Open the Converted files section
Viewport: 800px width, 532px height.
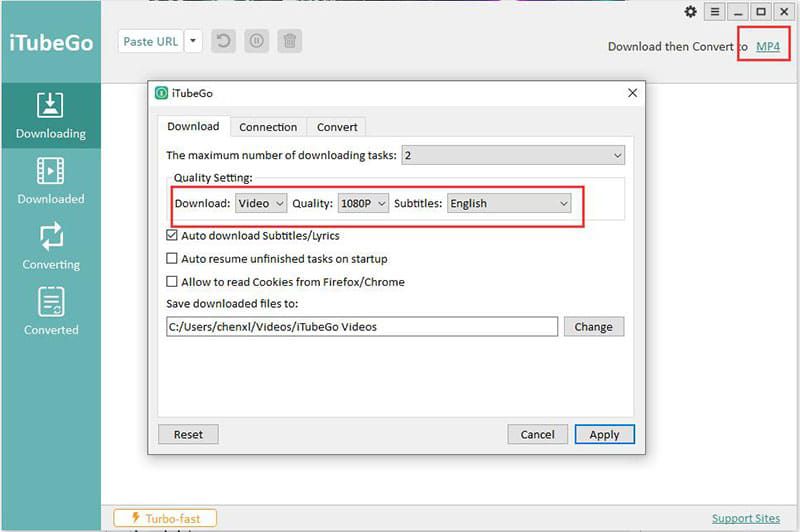(51, 312)
